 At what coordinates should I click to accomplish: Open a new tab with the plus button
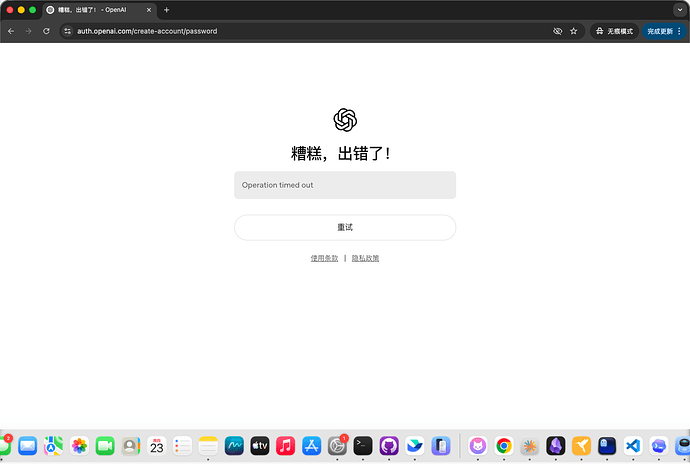coord(166,10)
